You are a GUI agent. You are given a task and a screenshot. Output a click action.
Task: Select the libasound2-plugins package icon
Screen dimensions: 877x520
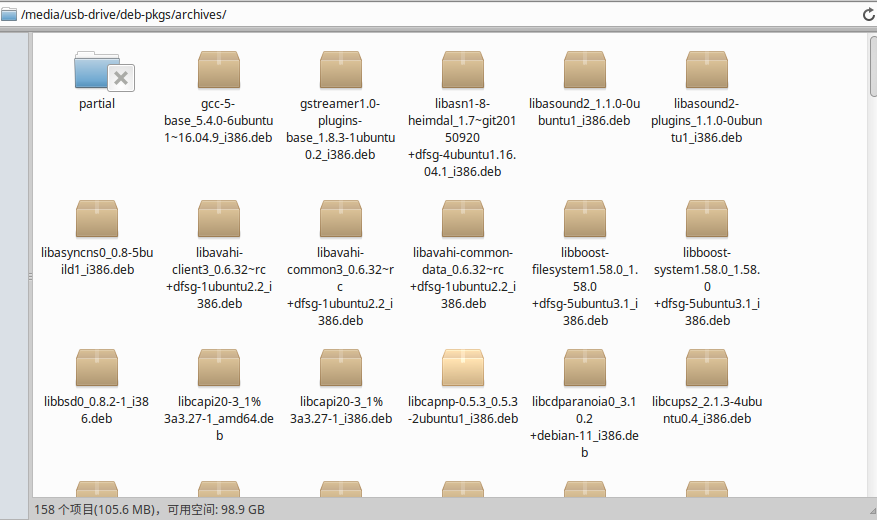pos(707,70)
